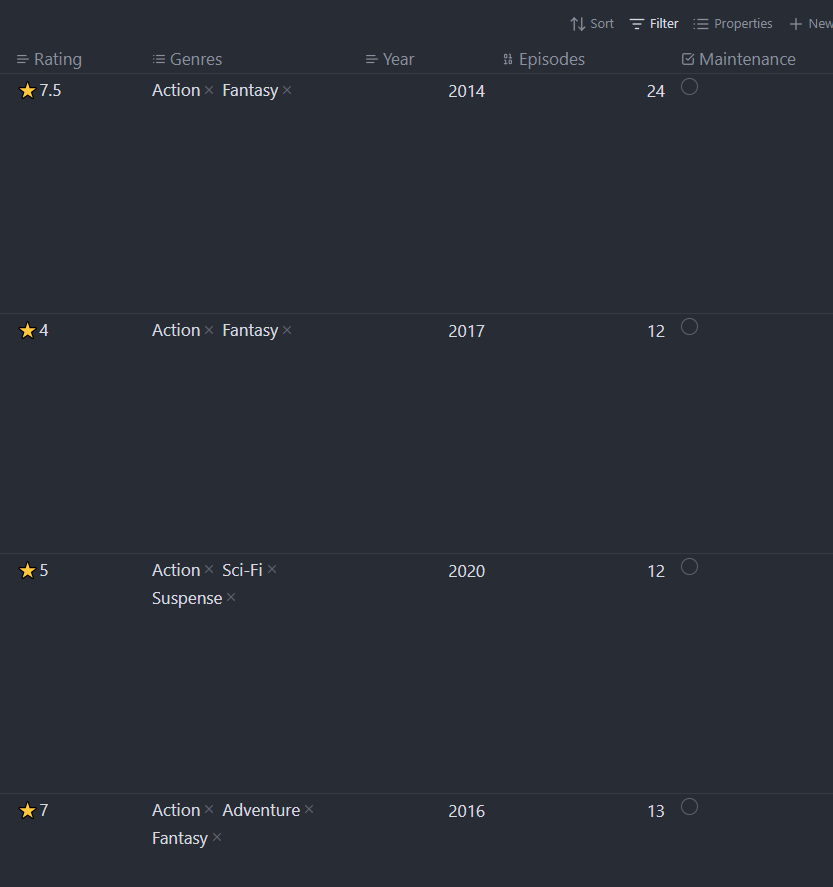Open the Properties menu
Viewport: 833px width, 887px height.
pos(732,23)
